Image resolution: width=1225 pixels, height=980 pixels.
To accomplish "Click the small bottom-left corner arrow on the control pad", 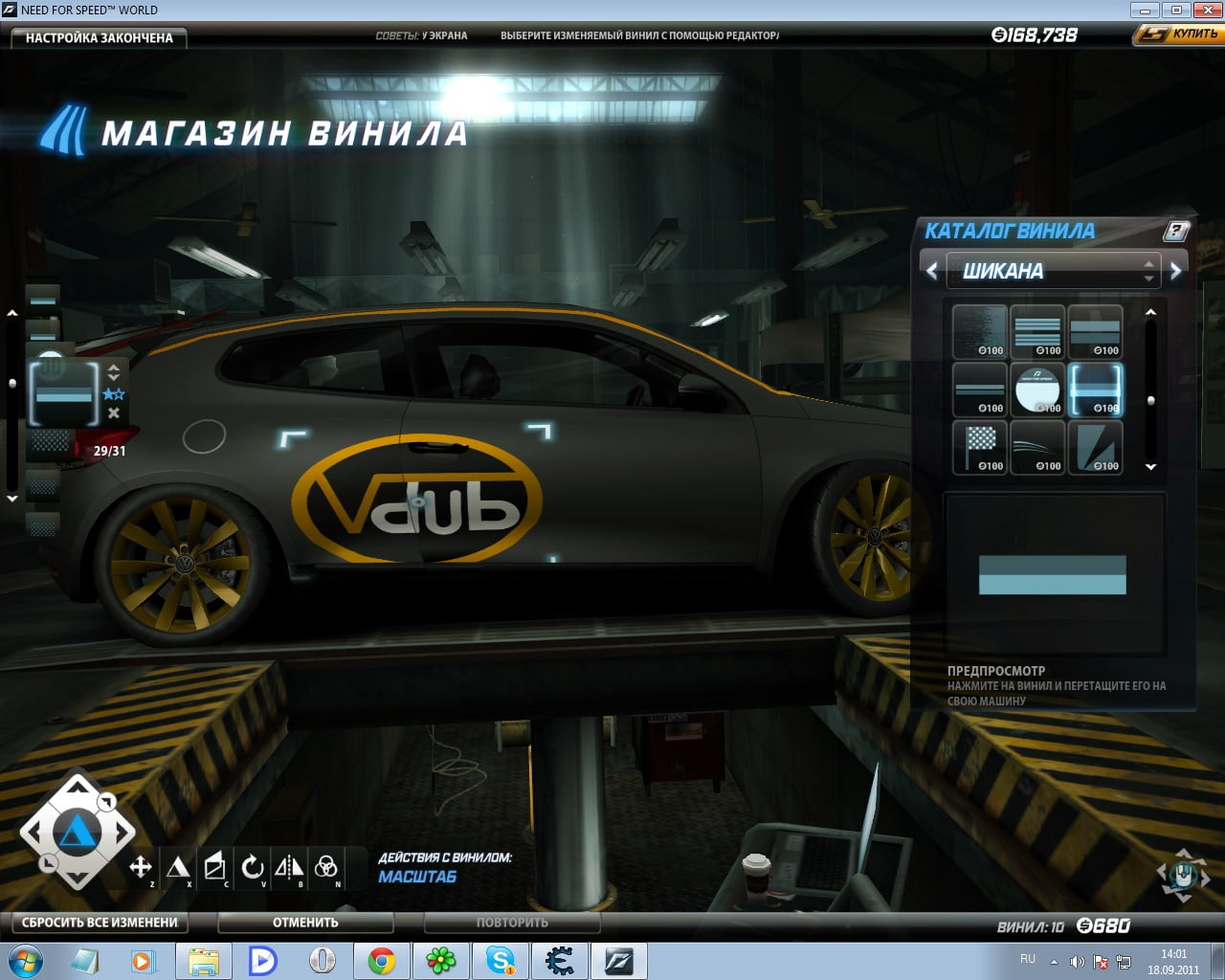I will pos(47,863).
